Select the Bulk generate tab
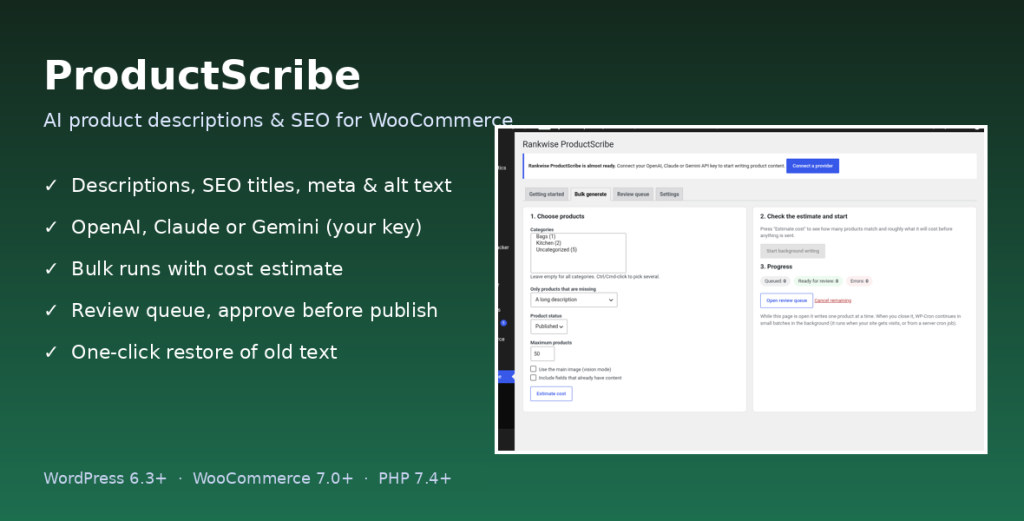This screenshot has width=1024, height=521. (x=590, y=194)
